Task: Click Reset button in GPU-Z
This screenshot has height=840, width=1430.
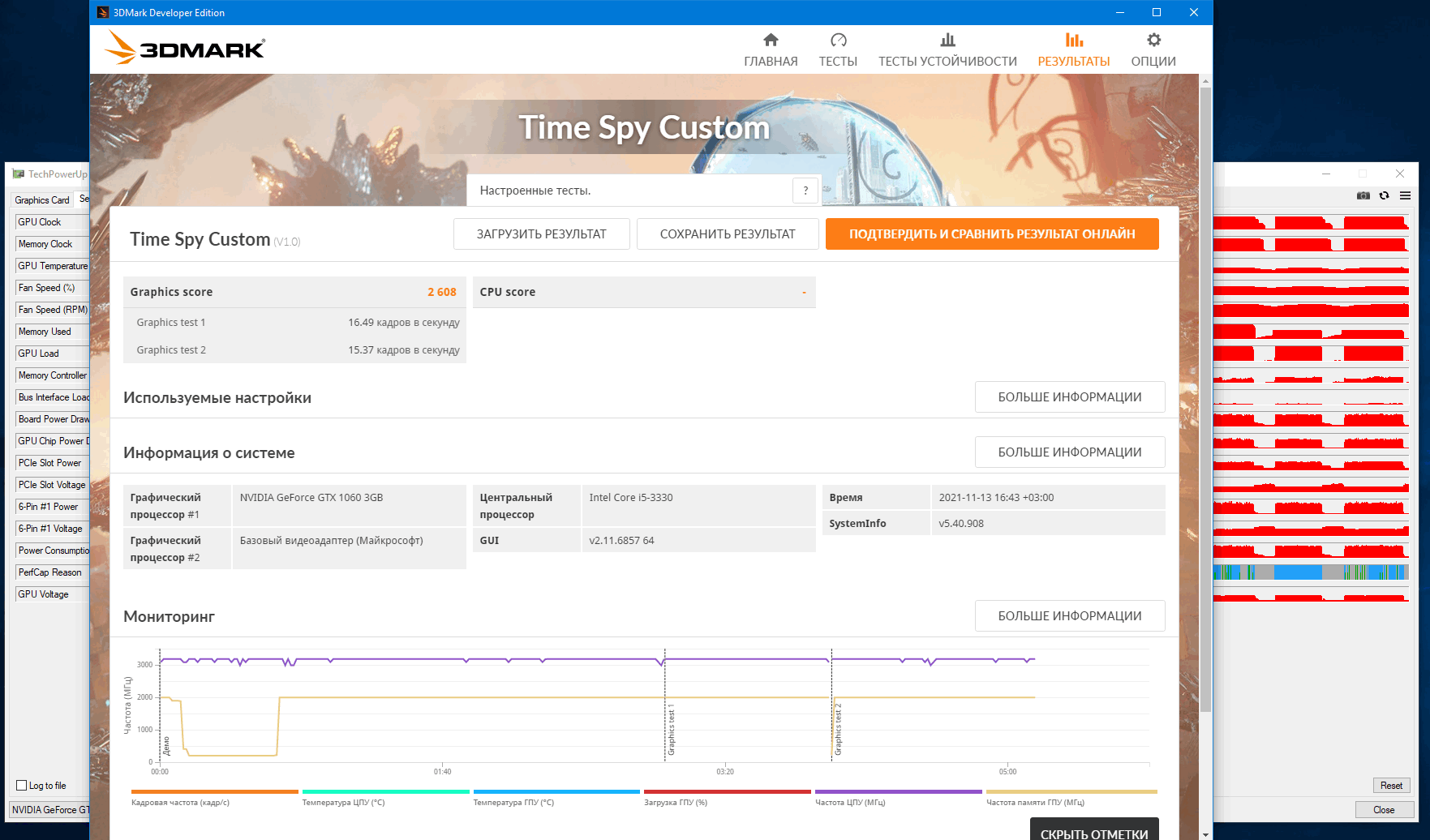Action: tap(1391, 785)
